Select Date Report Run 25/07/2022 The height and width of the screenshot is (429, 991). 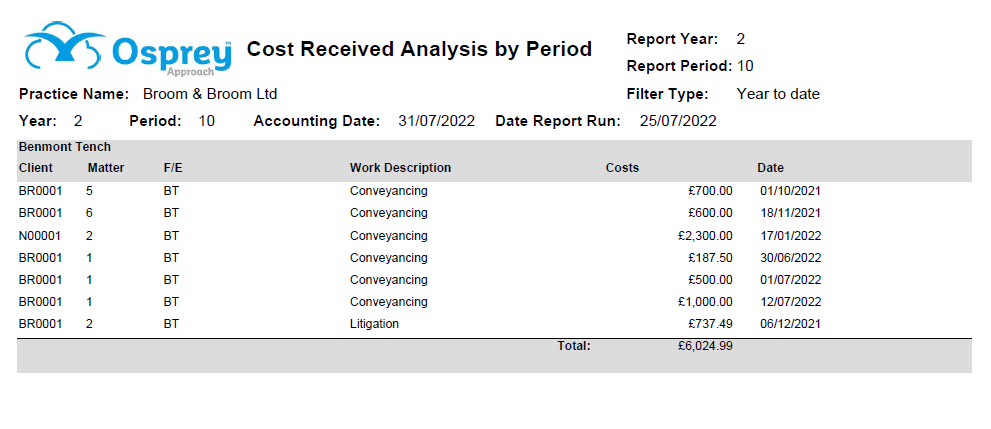[678, 121]
